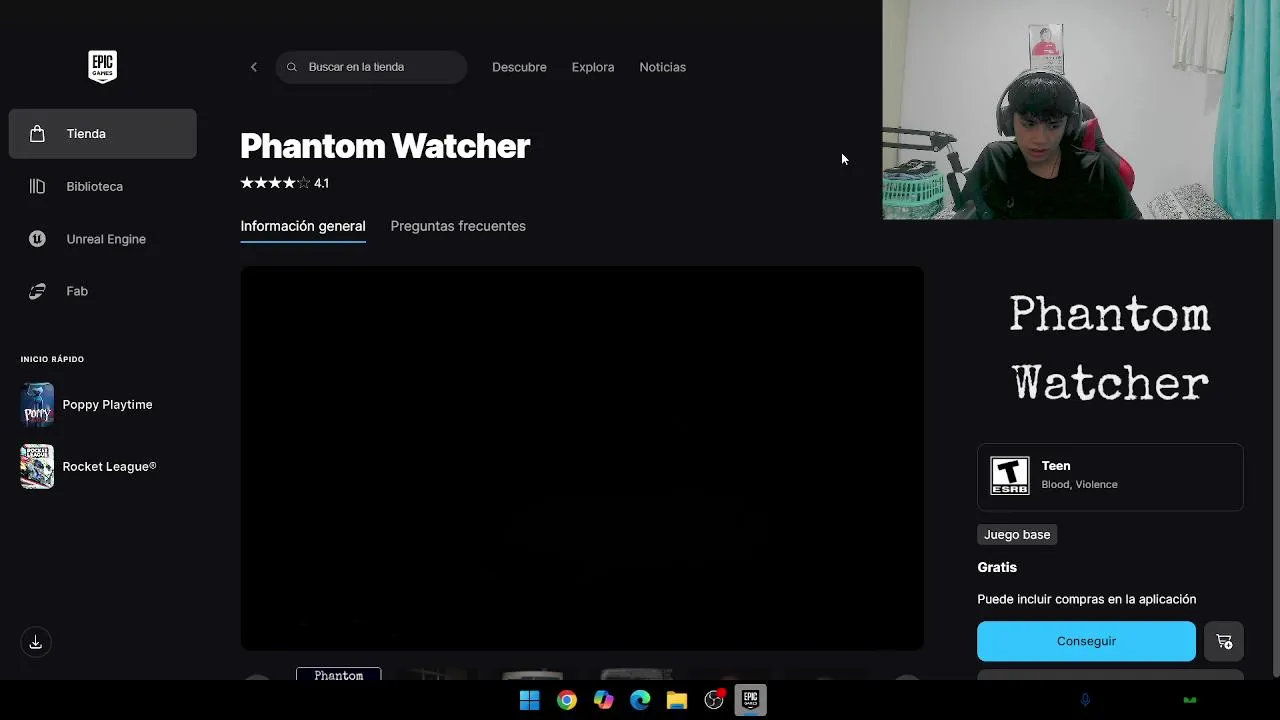Viewport: 1280px width, 720px height.
Task: Open the Noticias page
Action: pyautogui.click(x=662, y=67)
